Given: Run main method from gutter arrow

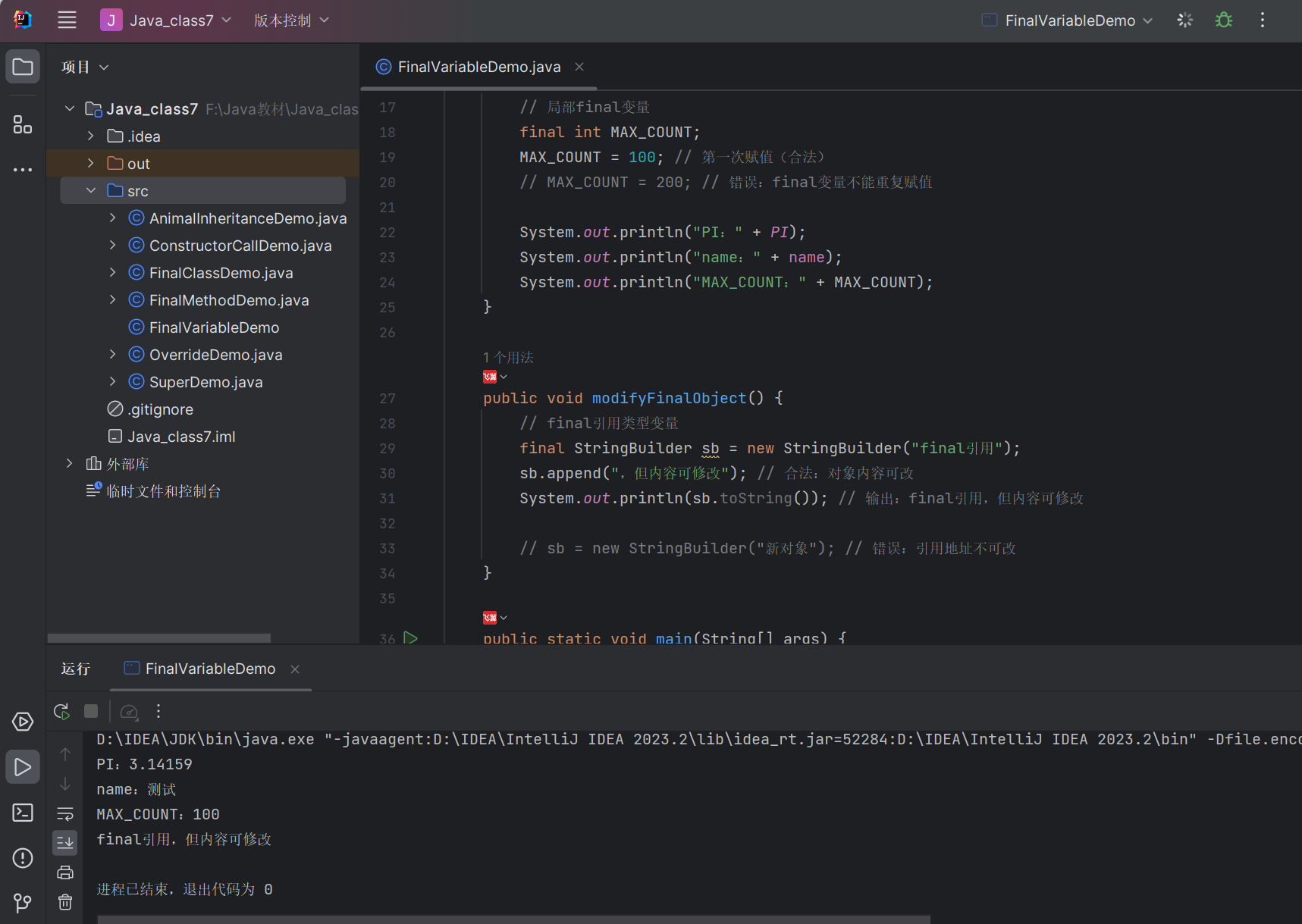Looking at the screenshot, I should click(411, 638).
